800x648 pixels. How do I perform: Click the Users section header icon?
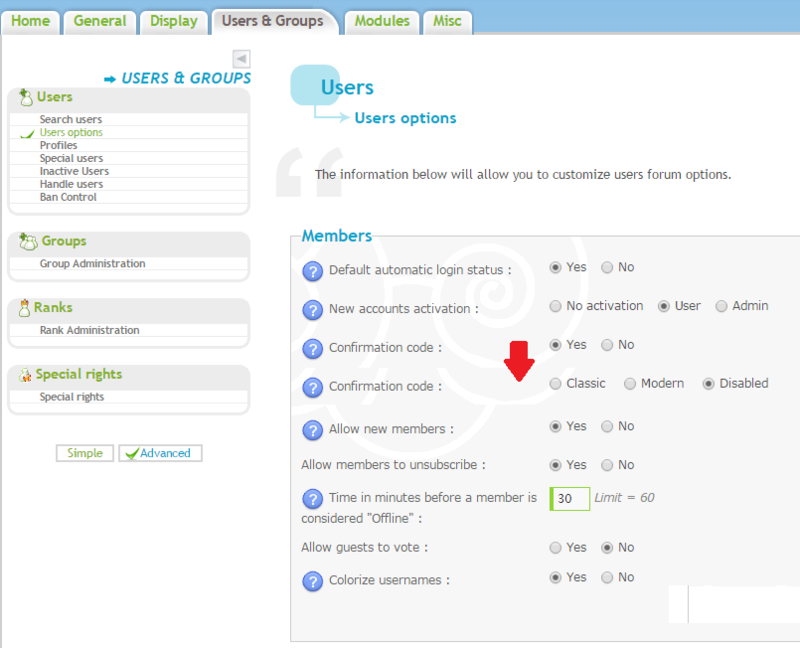tap(26, 97)
